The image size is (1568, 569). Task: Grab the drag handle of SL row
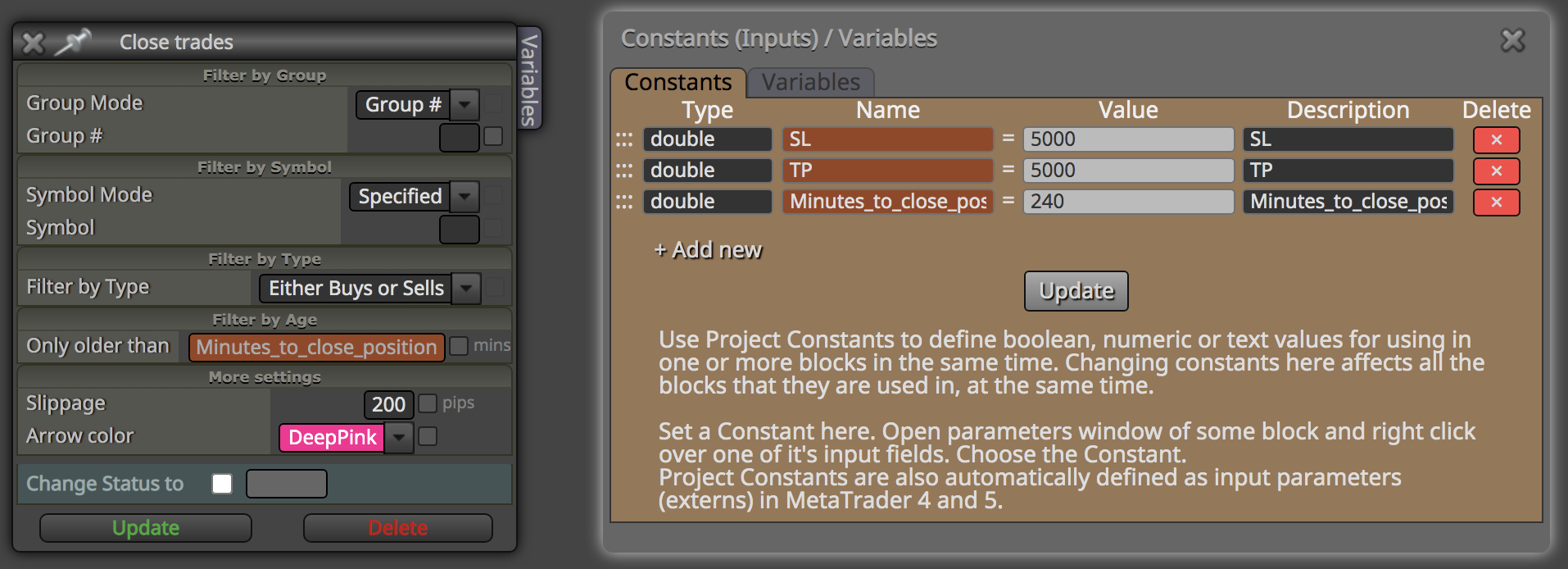(624, 140)
